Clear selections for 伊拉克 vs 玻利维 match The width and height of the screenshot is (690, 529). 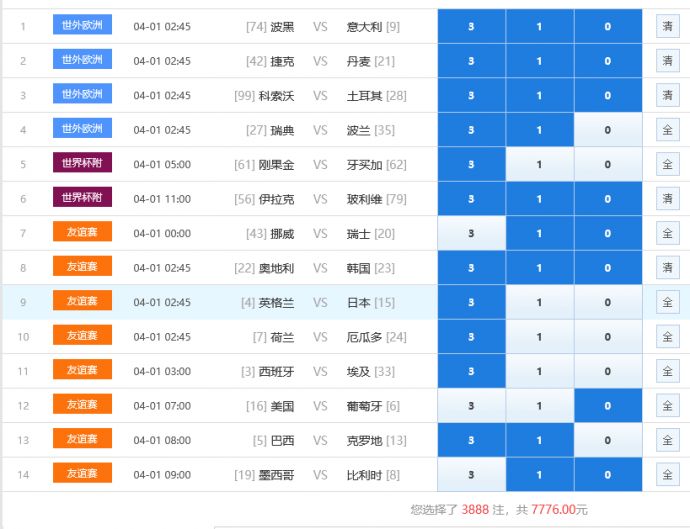tap(667, 199)
